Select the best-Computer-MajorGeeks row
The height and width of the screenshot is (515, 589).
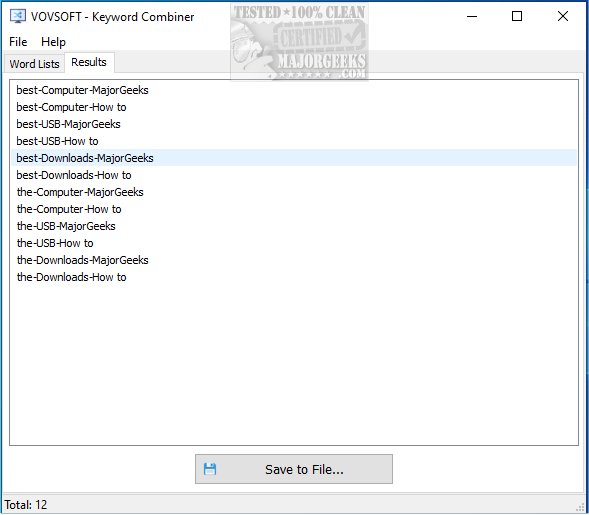click(x=294, y=90)
